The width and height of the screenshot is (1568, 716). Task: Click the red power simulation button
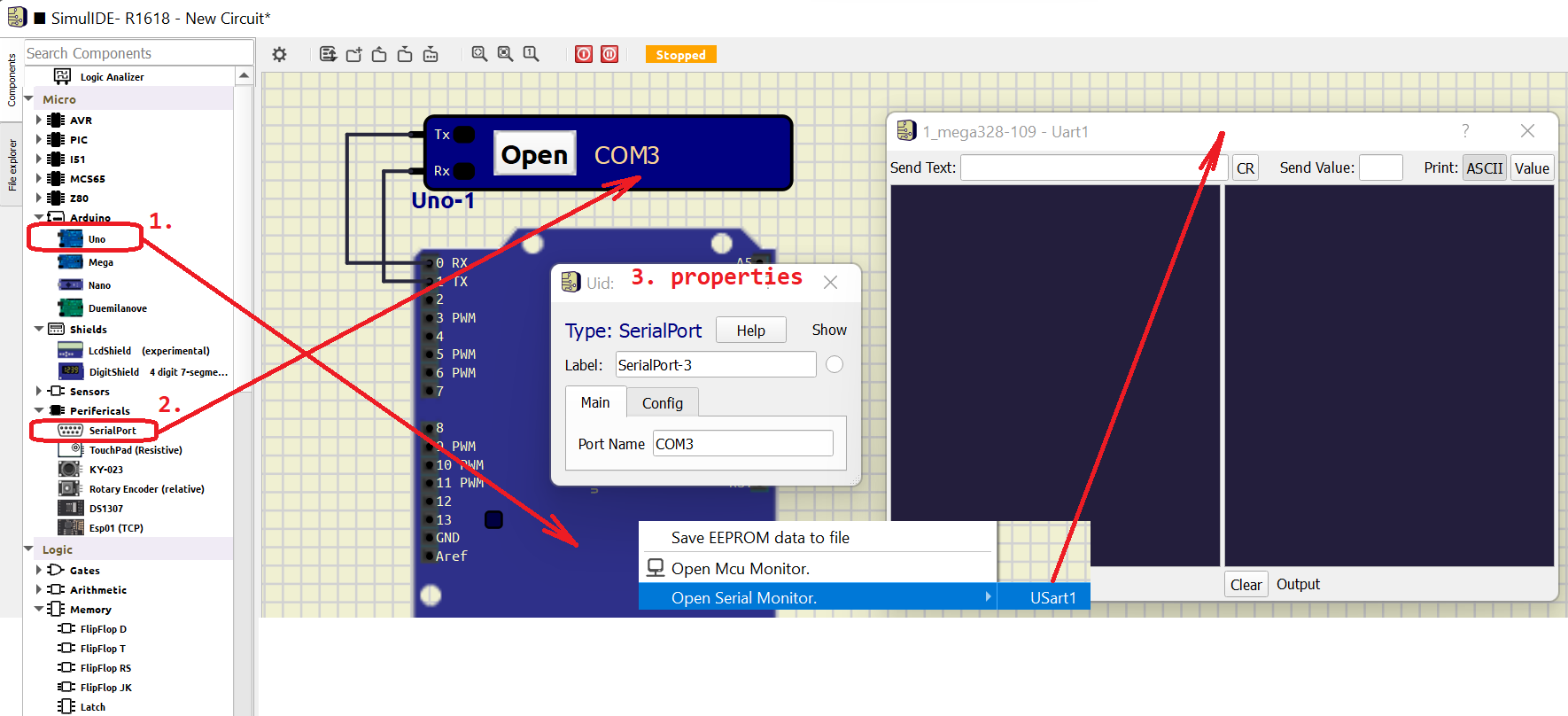pos(584,54)
